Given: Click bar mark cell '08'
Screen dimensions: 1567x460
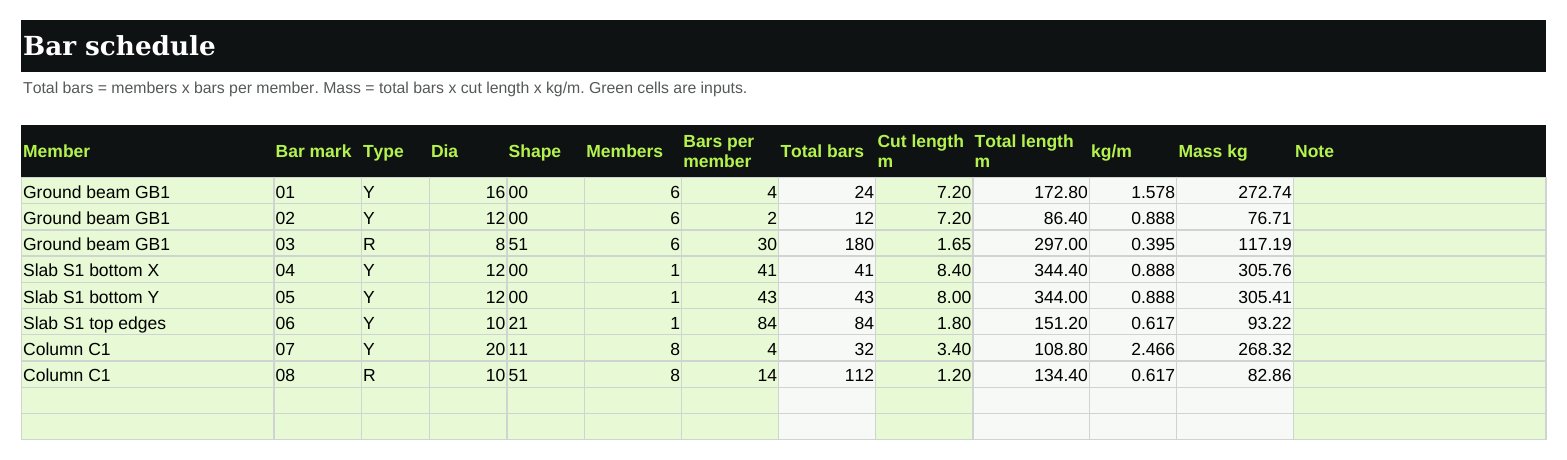Looking at the screenshot, I should (x=318, y=375).
